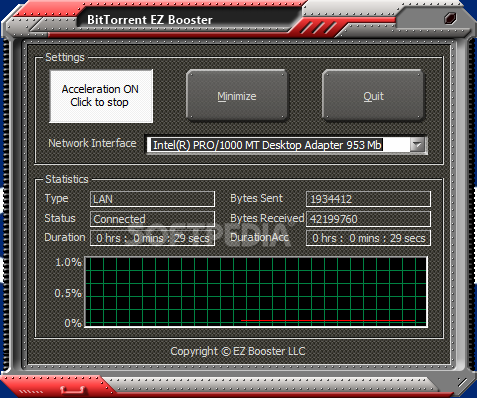Screen dimensions: 477x398
Task: Click the Type label in Statistics
Action: click(57, 199)
